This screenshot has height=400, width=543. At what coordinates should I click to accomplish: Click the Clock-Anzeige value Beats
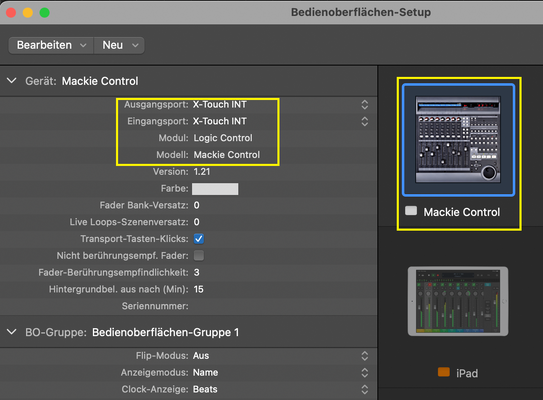[205, 389]
